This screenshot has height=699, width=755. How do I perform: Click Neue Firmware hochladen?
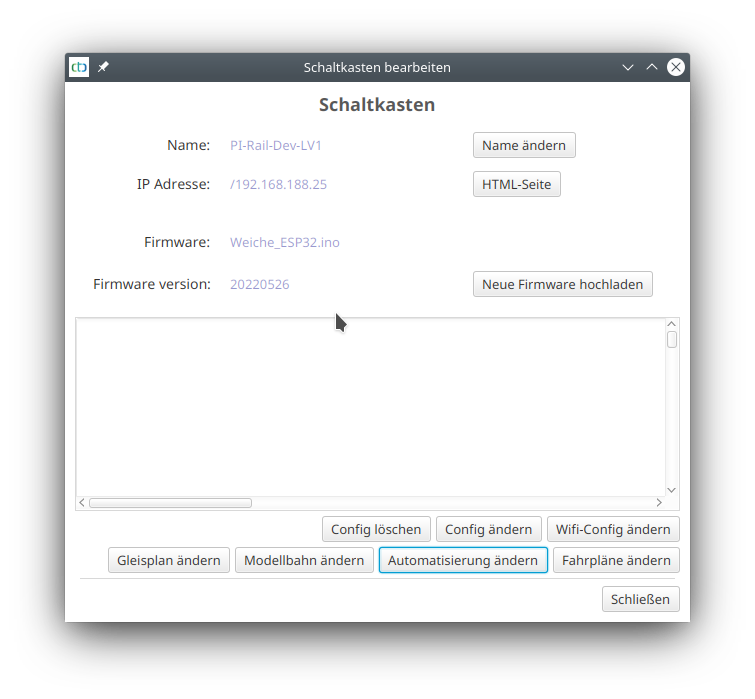(562, 284)
